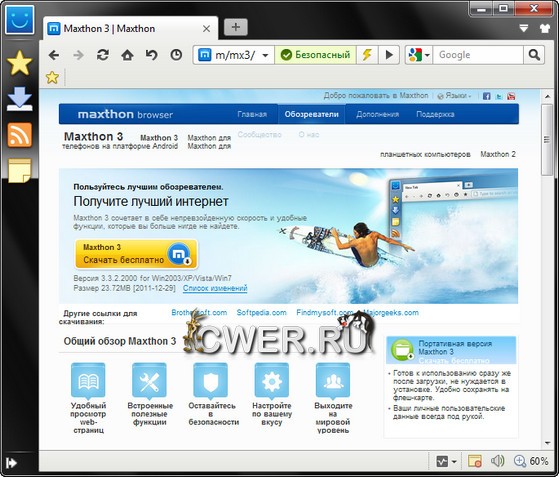Viewport: 559px width, 477px height.
Task: Reload the page with refresh icon
Action: pyautogui.click(x=103, y=55)
